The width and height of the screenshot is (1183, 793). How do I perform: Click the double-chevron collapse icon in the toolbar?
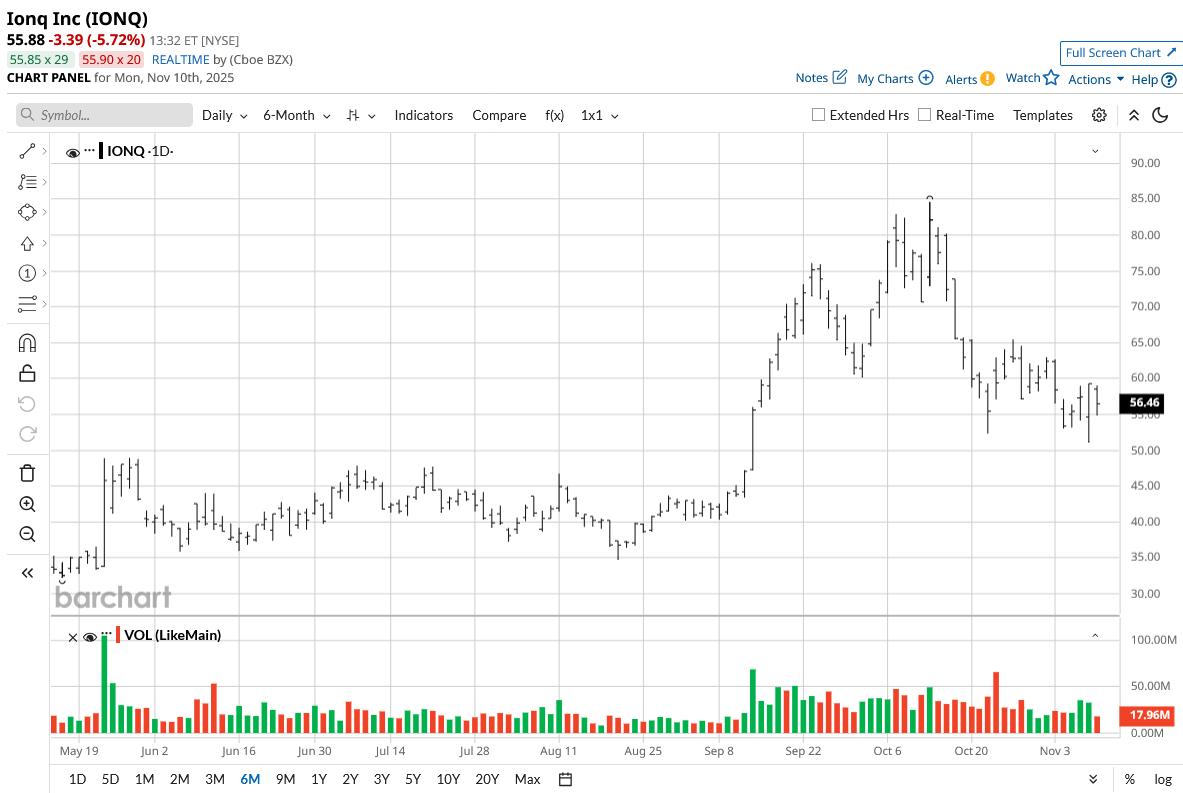click(1133, 115)
